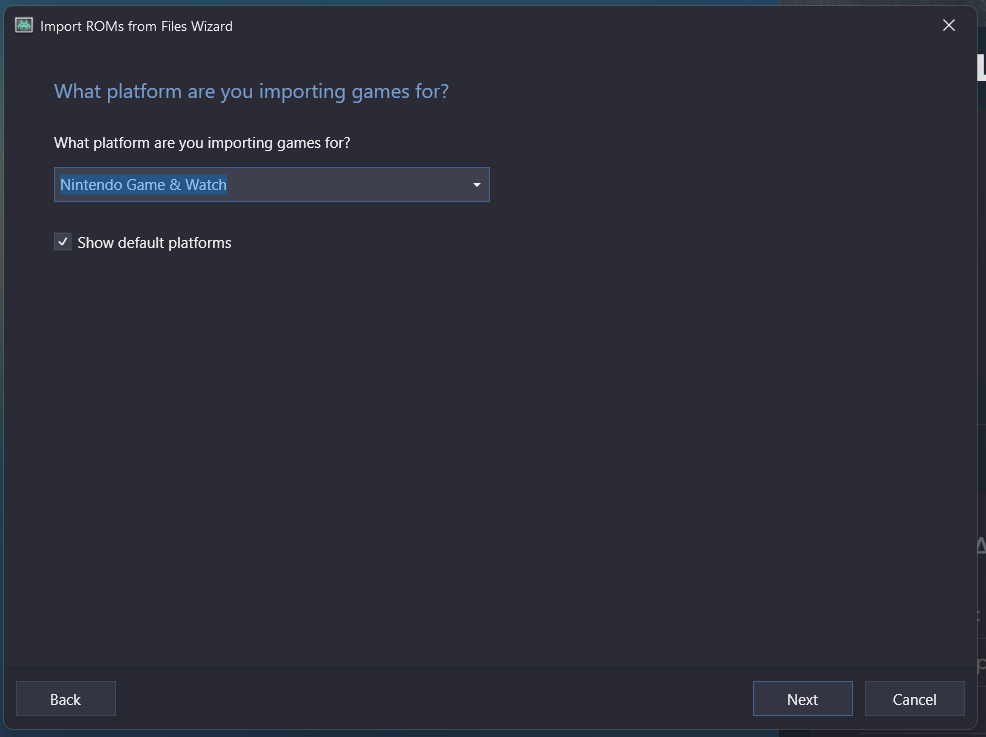Toggle the checkmark beside Show default platforms
This screenshot has height=737, width=986.
(x=62, y=241)
